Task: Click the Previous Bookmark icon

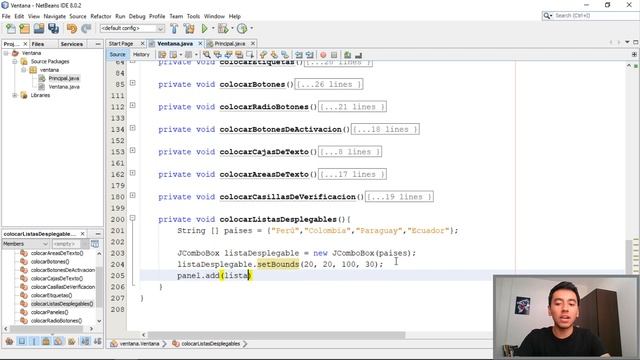Action: (x=263, y=55)
